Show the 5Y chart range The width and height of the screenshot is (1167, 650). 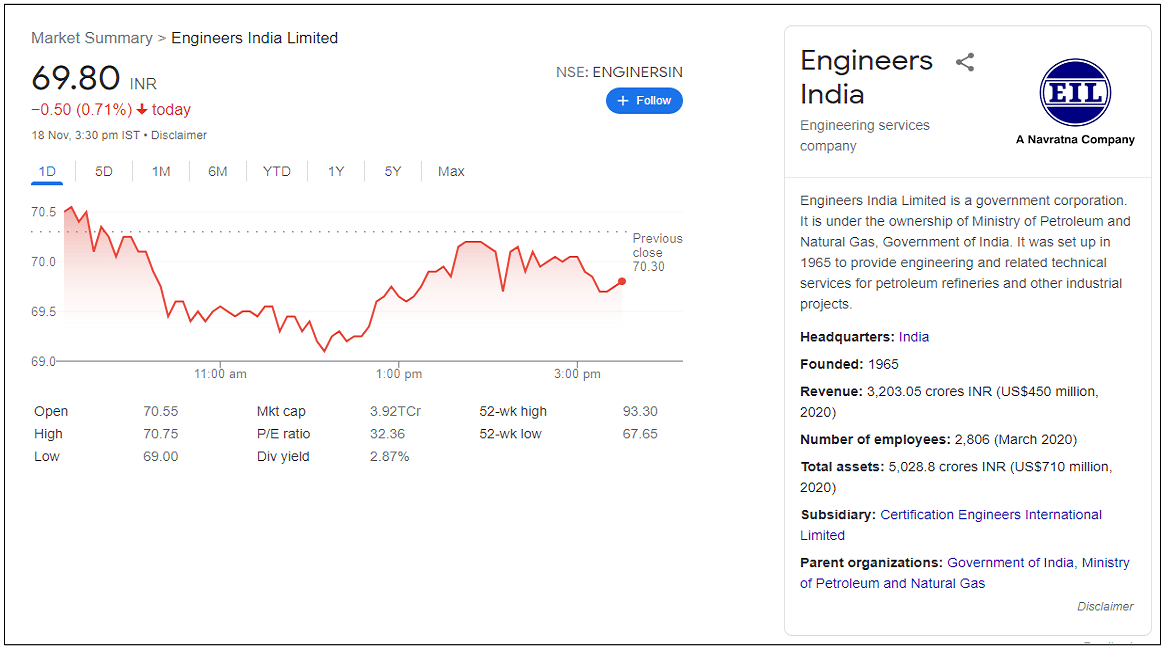[392, 172]
